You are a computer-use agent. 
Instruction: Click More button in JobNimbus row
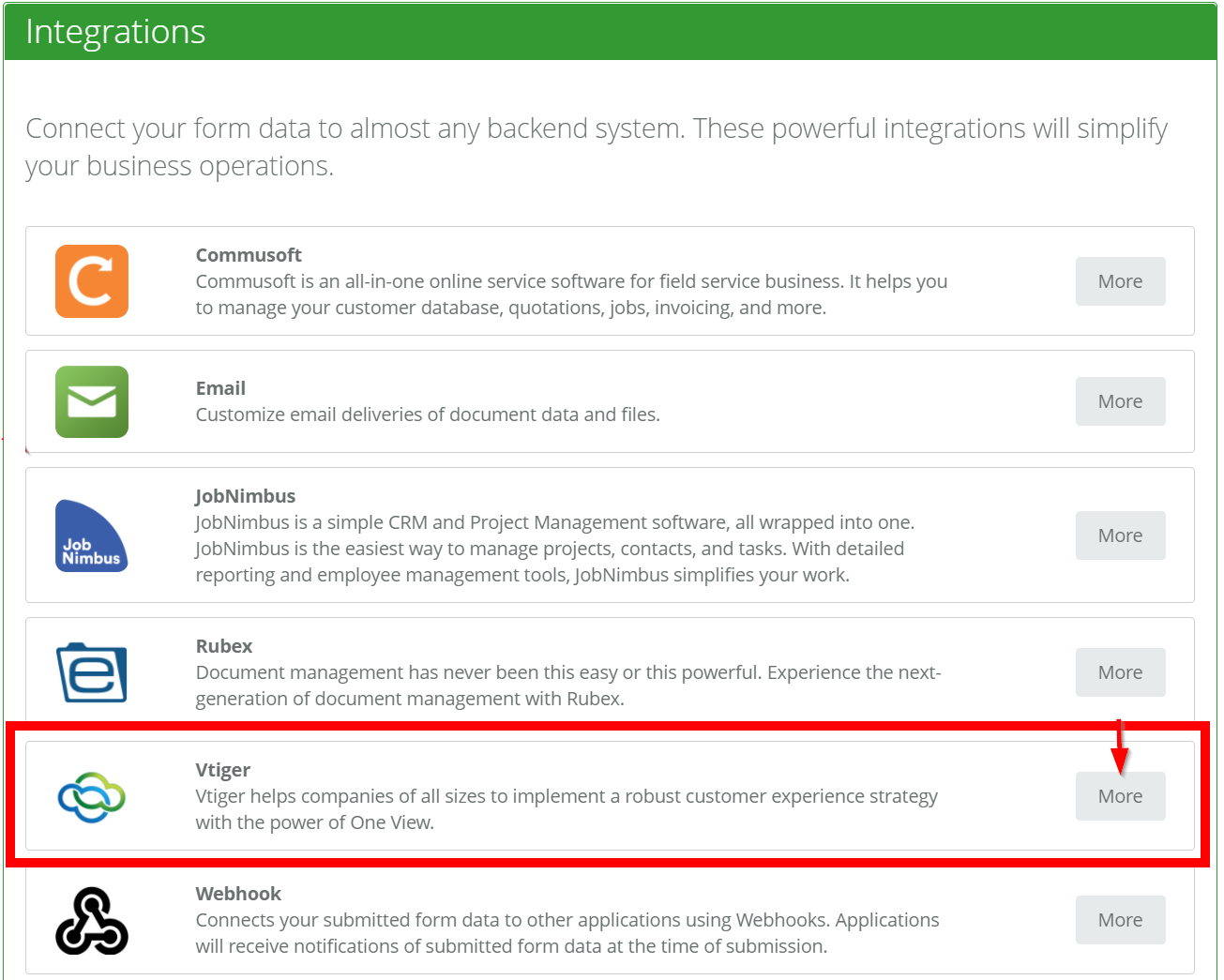(1120, 535)
